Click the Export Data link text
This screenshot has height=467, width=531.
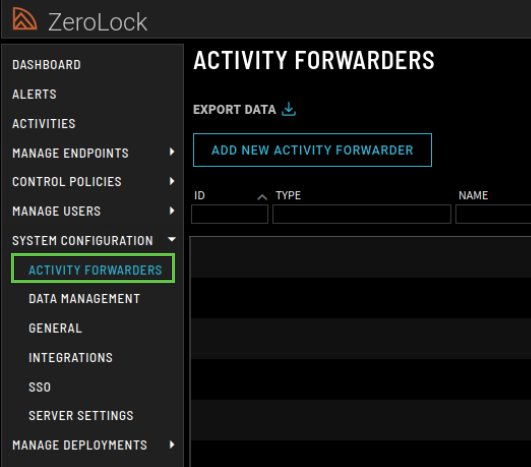[x=234, y=109]
